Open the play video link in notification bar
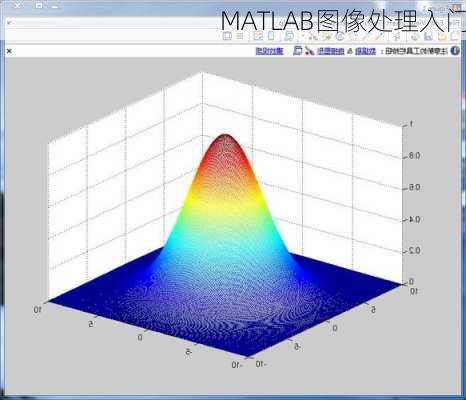Screen dimensions: 466x400 tap(269, 51)
